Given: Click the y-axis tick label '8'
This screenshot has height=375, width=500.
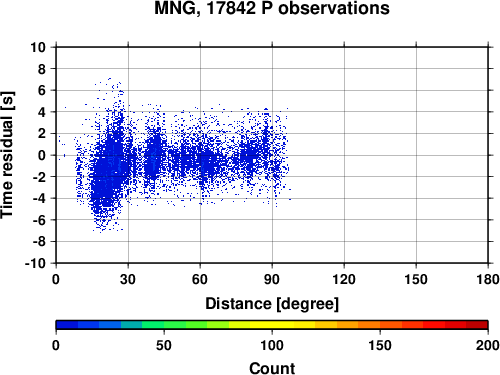Looking at the screenshot, I should click(42, 69).
